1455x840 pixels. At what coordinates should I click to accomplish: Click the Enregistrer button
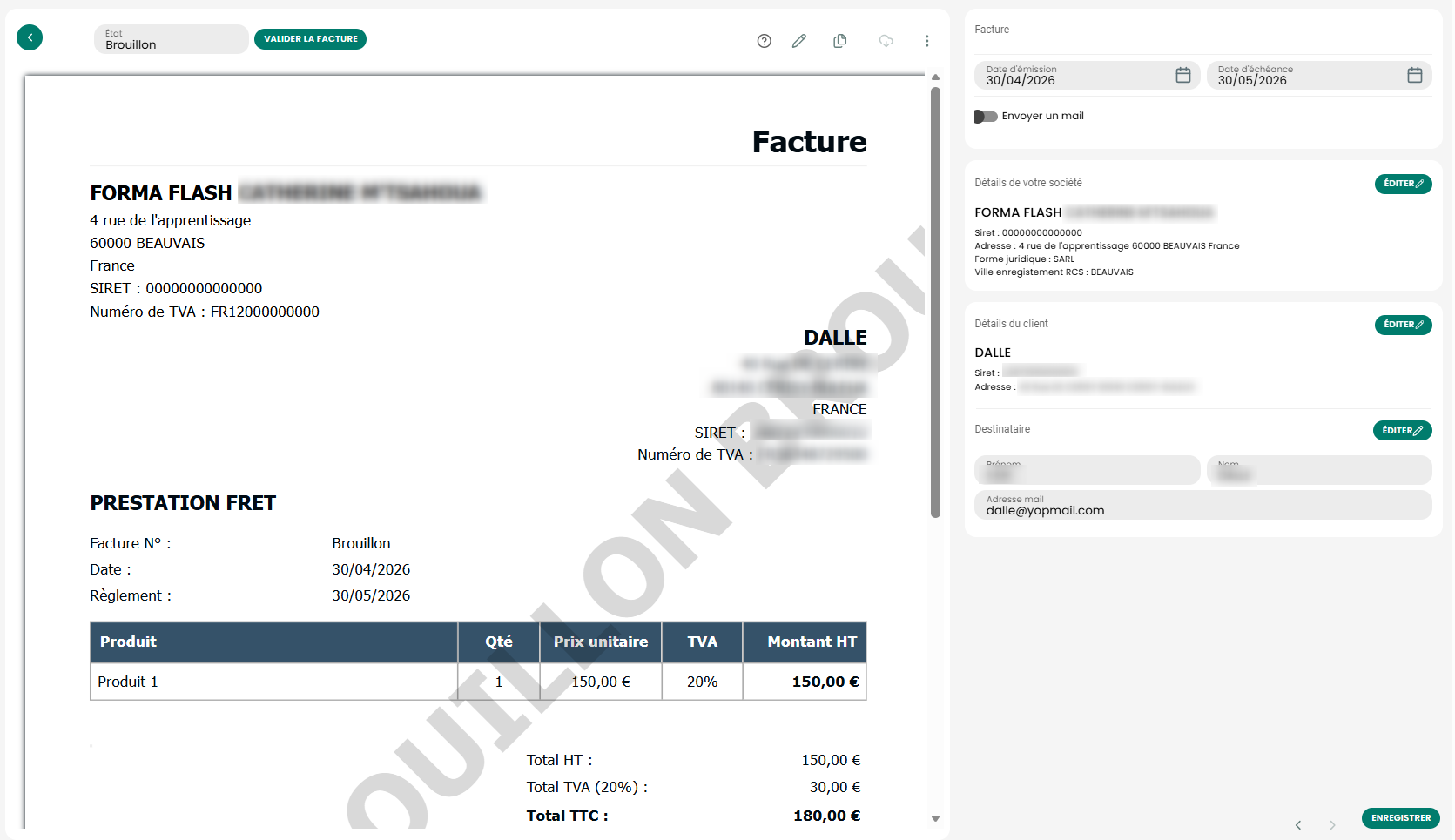click(x=1401, y=818)
